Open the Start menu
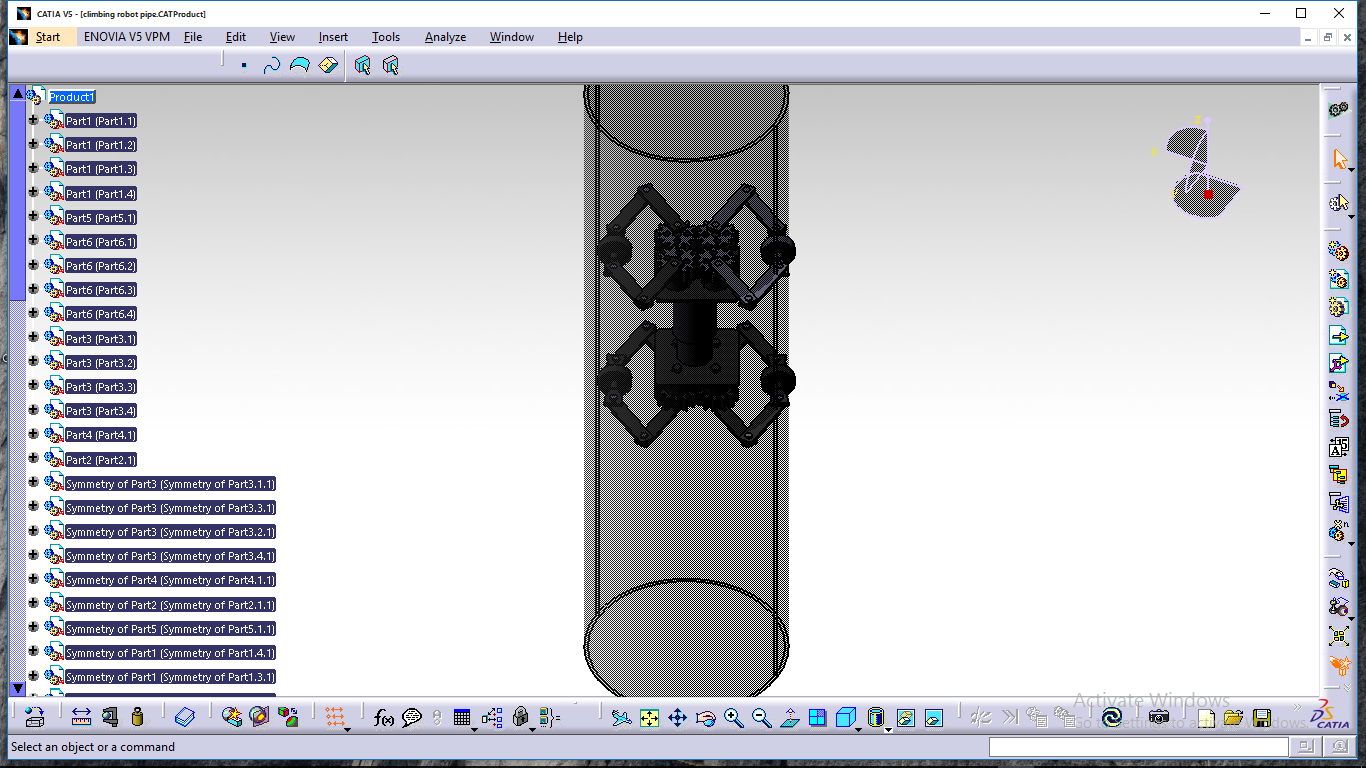1366x768 pixels. click(x=47, y=37)
